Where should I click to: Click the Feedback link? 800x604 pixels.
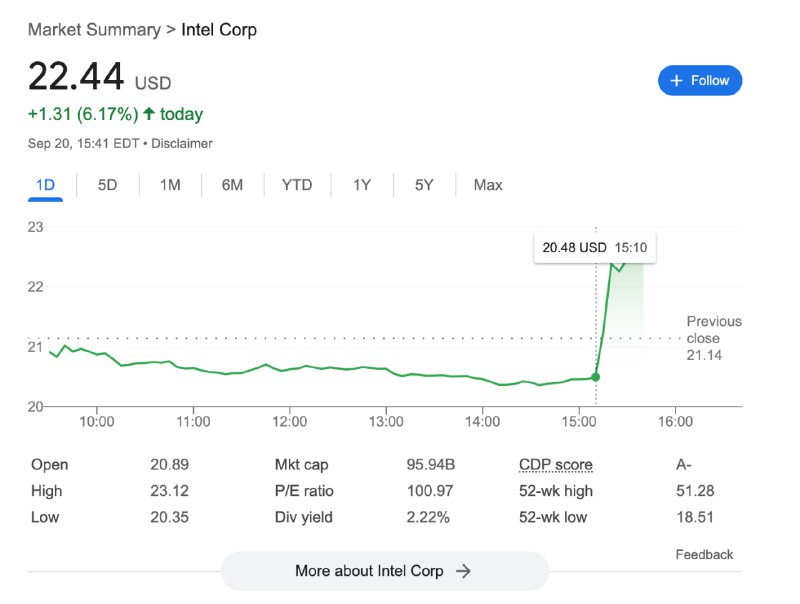click(x=704, y=554)
